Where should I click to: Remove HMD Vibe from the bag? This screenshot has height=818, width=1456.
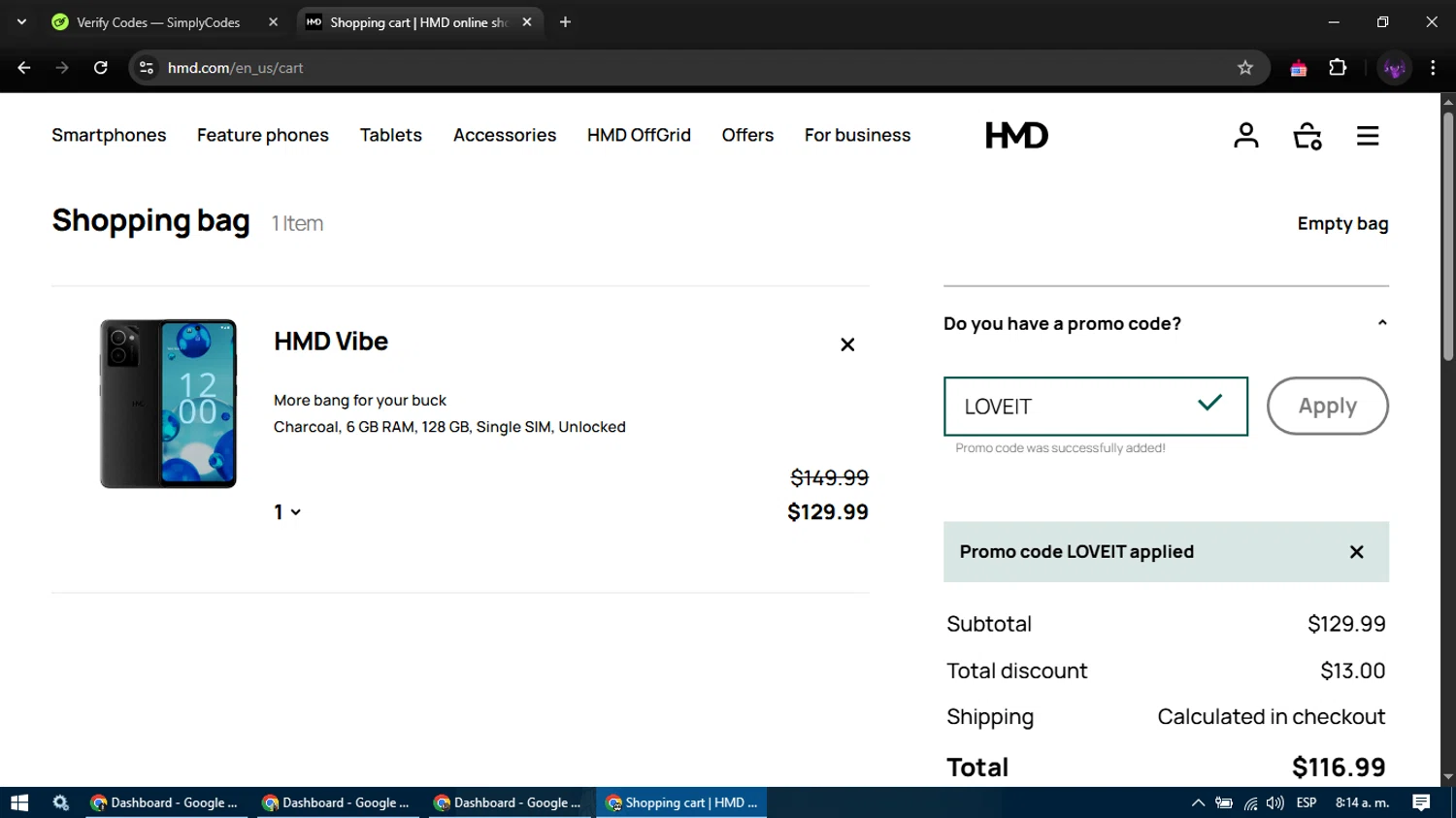(x=847, y=344)
